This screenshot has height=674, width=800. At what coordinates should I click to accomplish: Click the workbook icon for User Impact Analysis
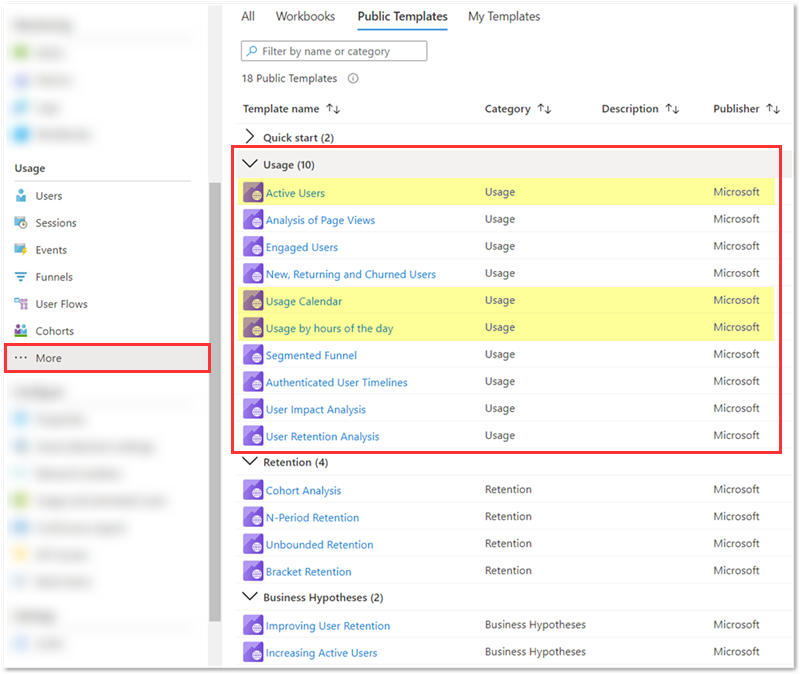tap(253, 409)
